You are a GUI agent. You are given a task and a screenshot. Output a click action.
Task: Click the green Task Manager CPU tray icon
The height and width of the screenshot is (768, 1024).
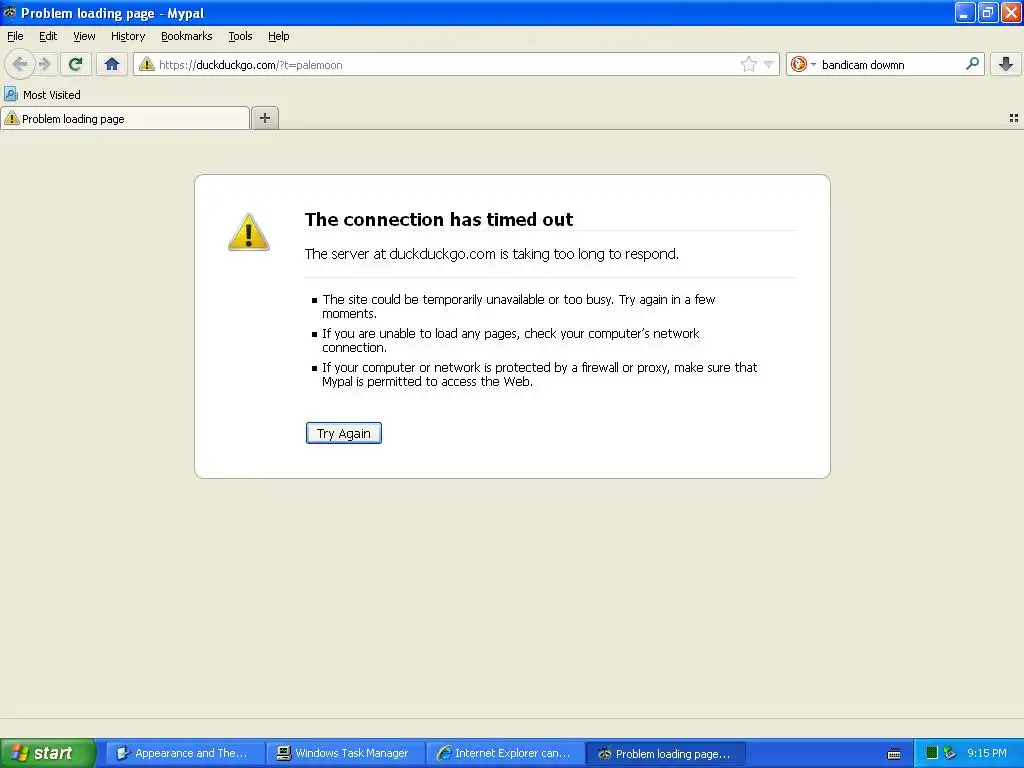click(x=932, y=753)
